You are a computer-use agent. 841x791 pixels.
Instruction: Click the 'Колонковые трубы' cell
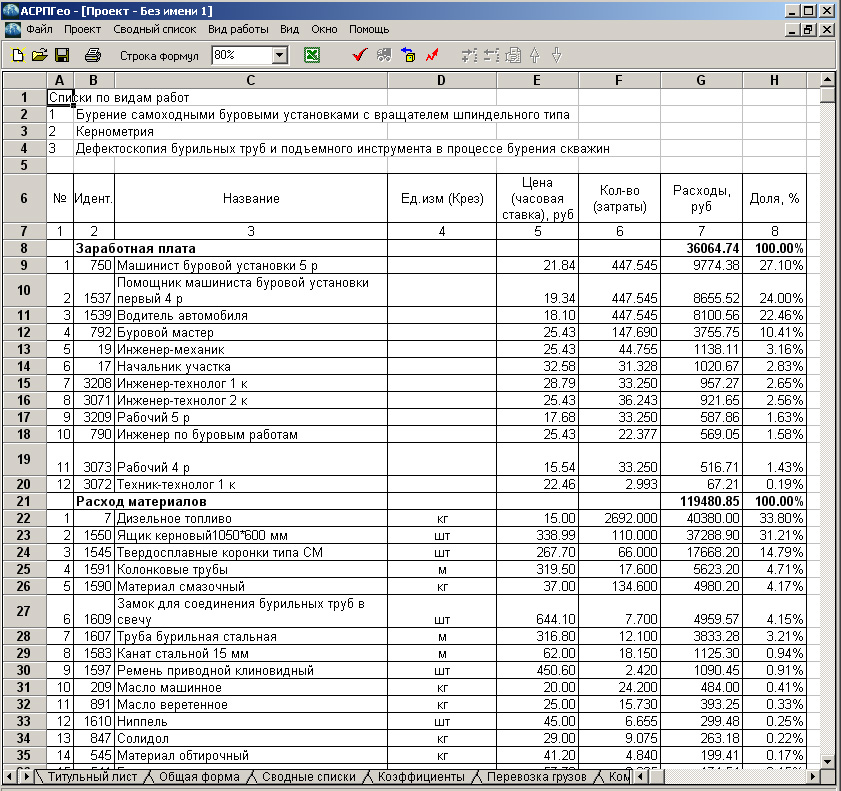tap(251, 569)
